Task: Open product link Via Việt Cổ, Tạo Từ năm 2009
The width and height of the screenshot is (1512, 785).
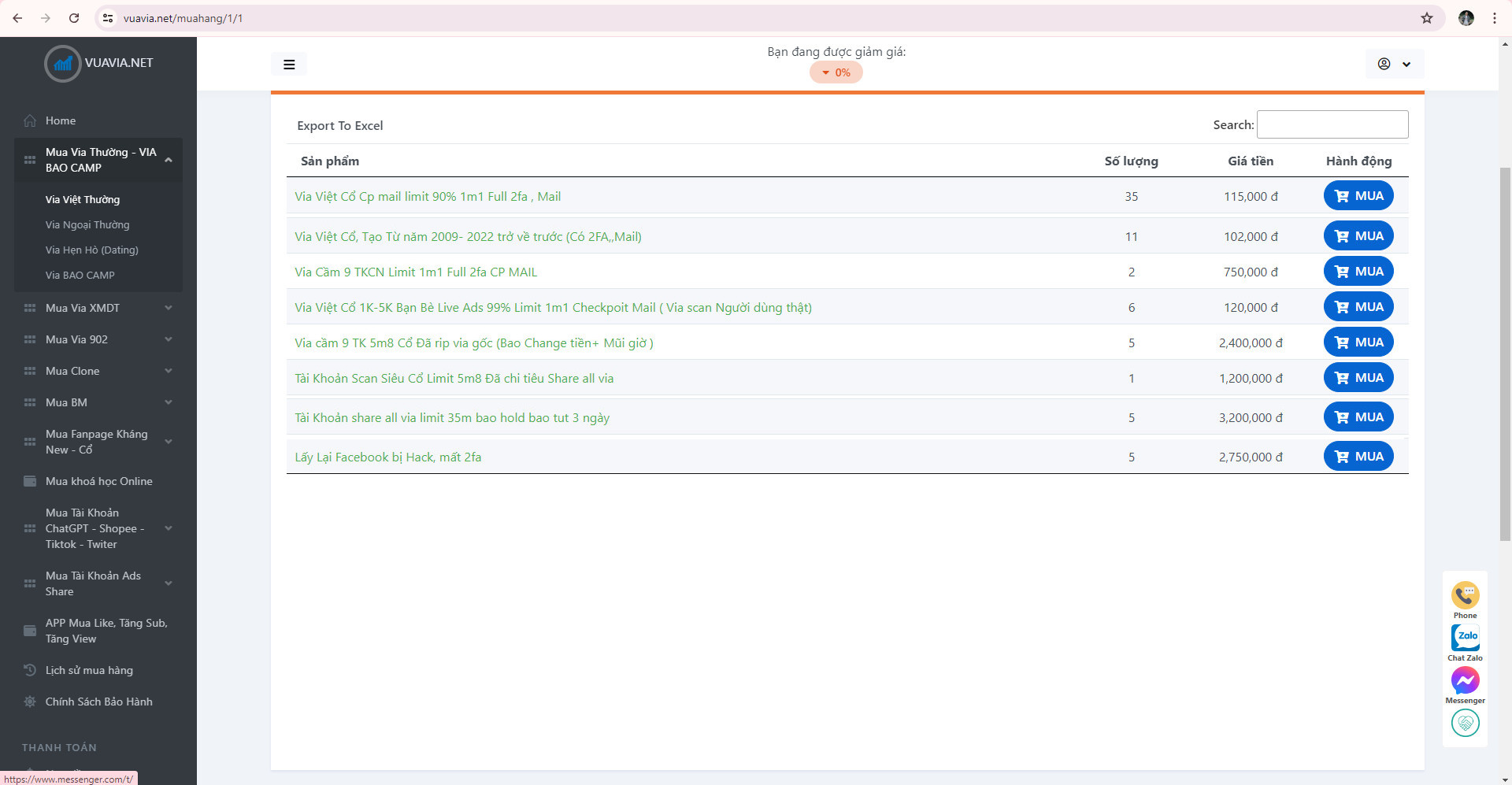Action: (468, 237)
